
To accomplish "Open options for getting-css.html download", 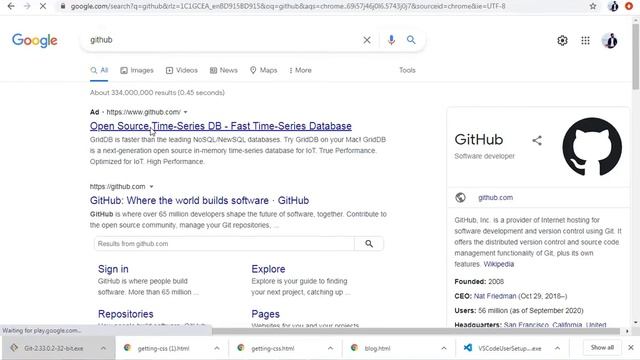I will pos(330,348).
